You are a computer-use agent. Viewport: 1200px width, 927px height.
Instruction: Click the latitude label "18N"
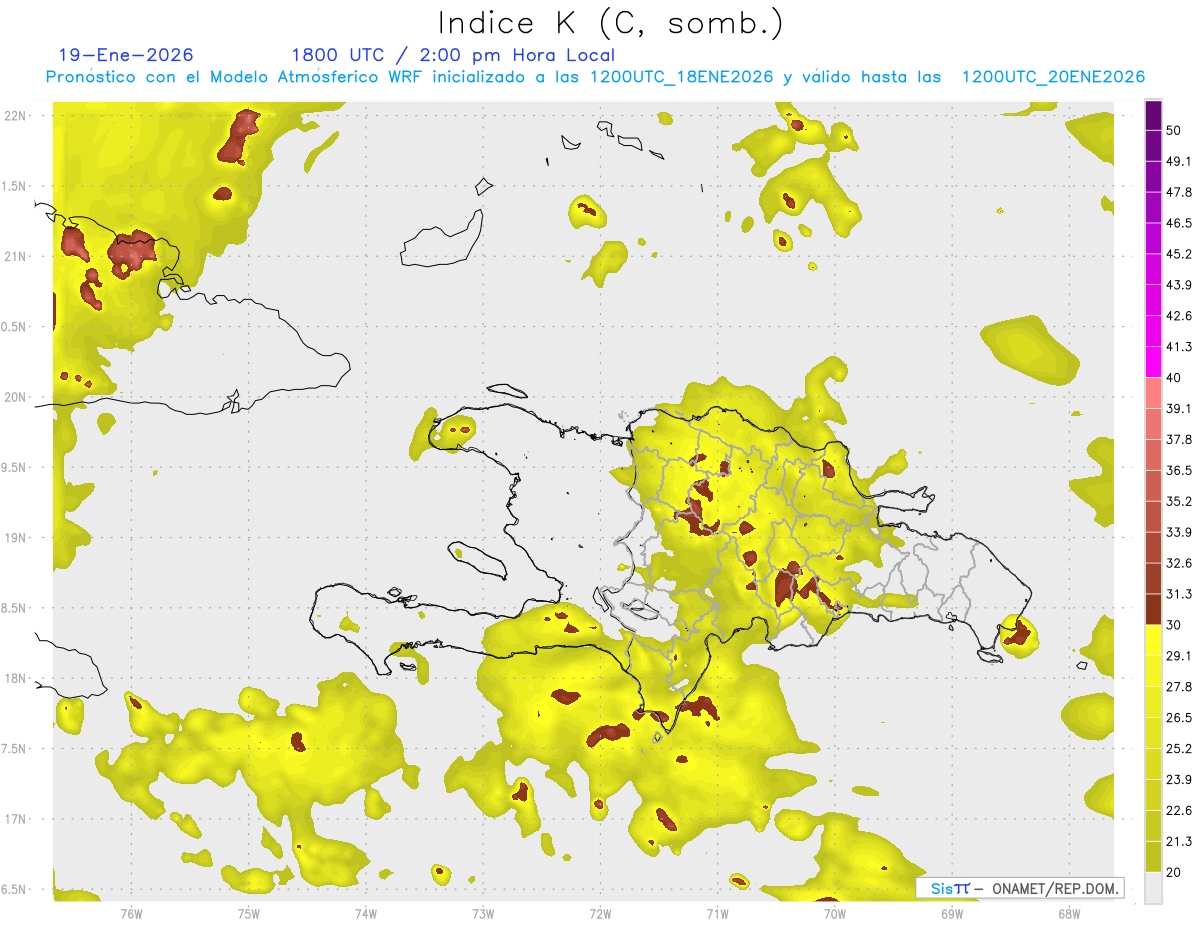15,678
